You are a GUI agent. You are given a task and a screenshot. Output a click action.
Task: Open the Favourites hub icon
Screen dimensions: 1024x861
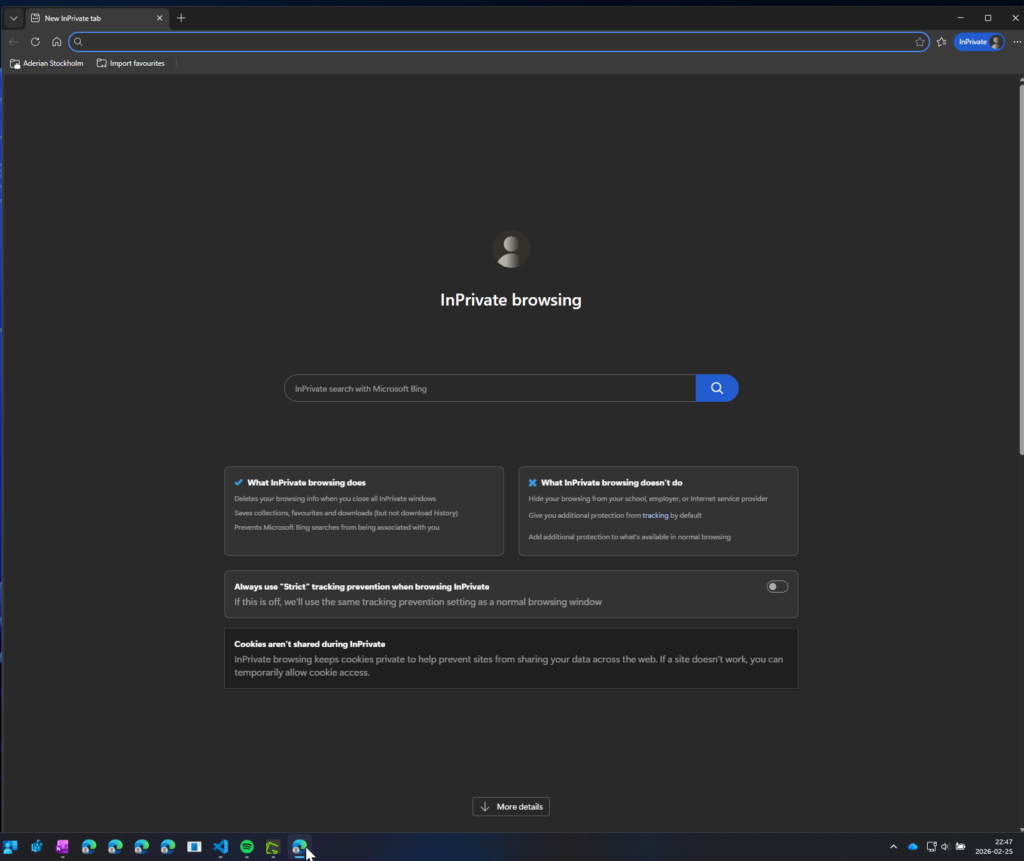click(942, 42)
